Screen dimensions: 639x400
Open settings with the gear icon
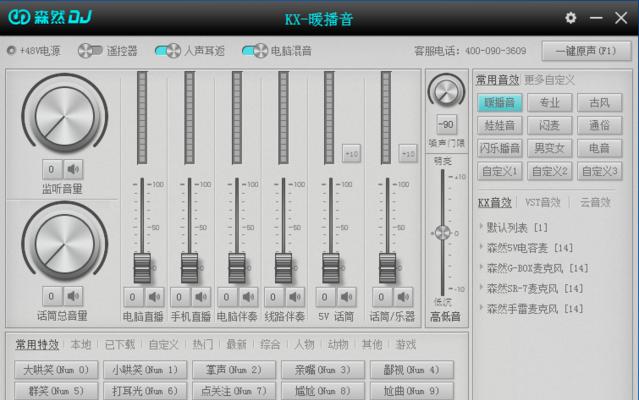pos(571,18)
